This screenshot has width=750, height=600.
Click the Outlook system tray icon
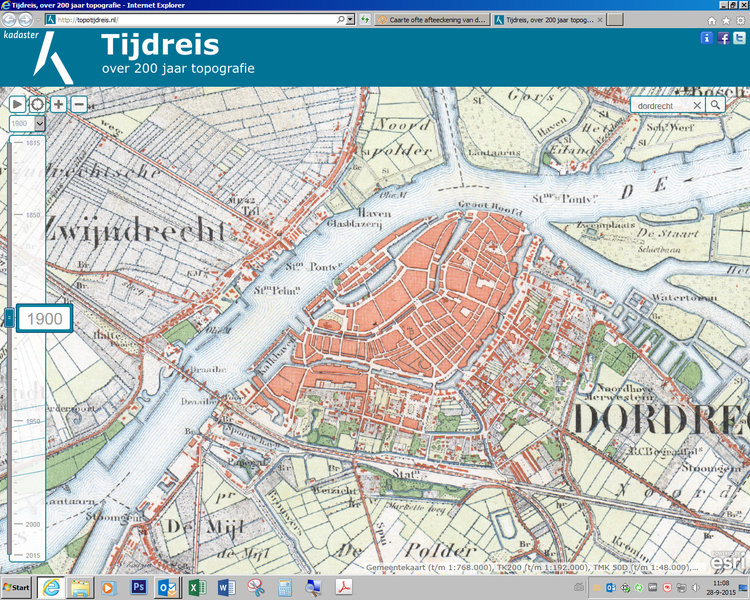click(x=611, y=587)
